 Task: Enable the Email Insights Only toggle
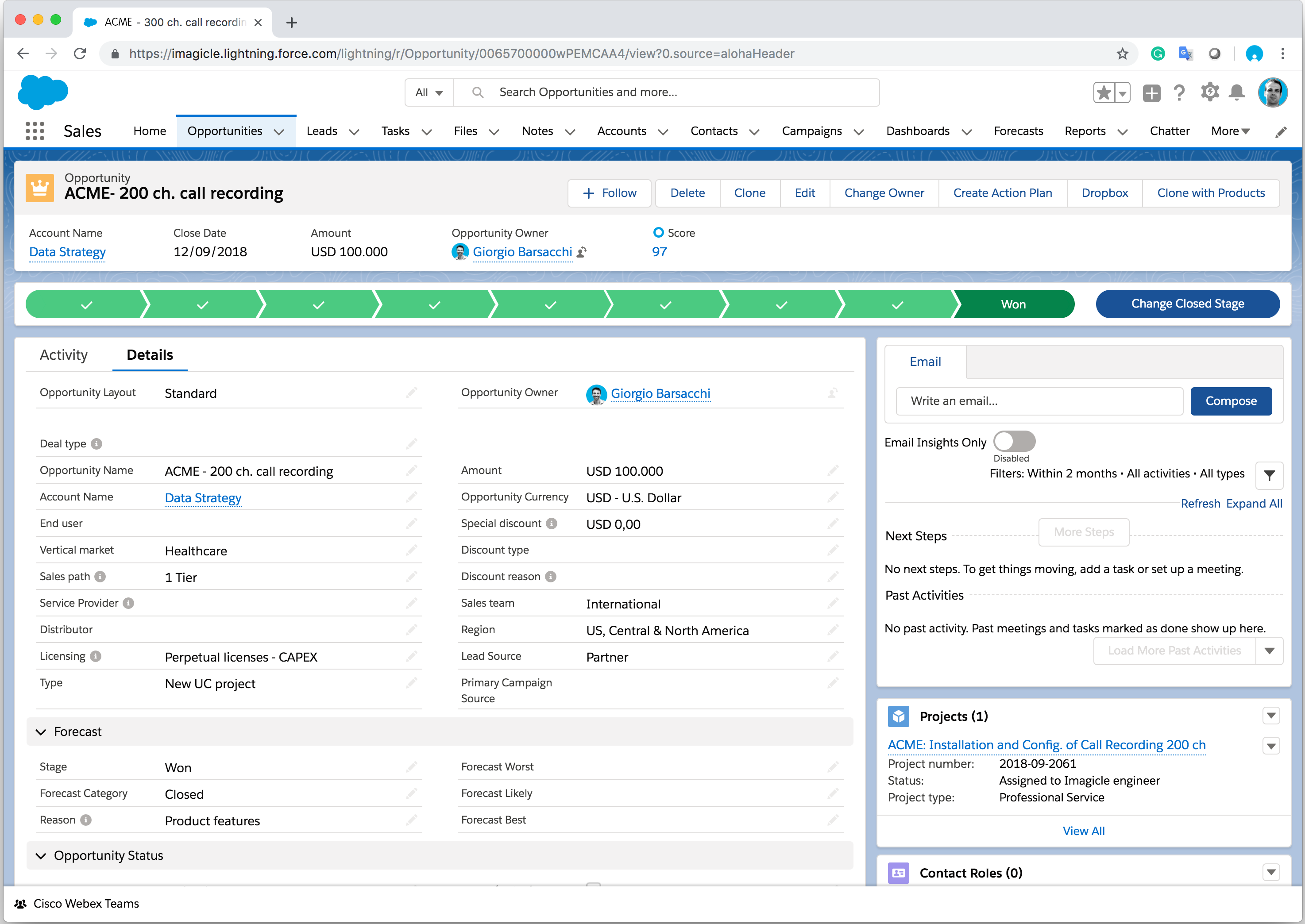(x=1014, y=441)
